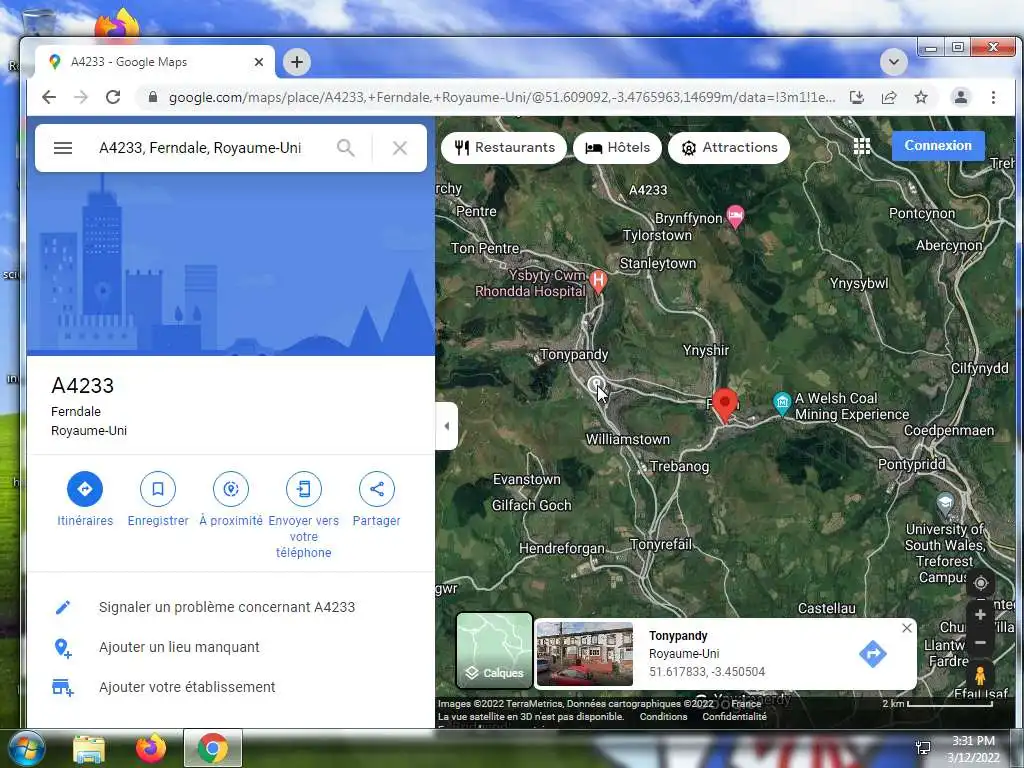Click the Chrome taskbar icon
The height and width of the screenshot is (768, 1024).
pyautogui.click(x=212, y=748)
